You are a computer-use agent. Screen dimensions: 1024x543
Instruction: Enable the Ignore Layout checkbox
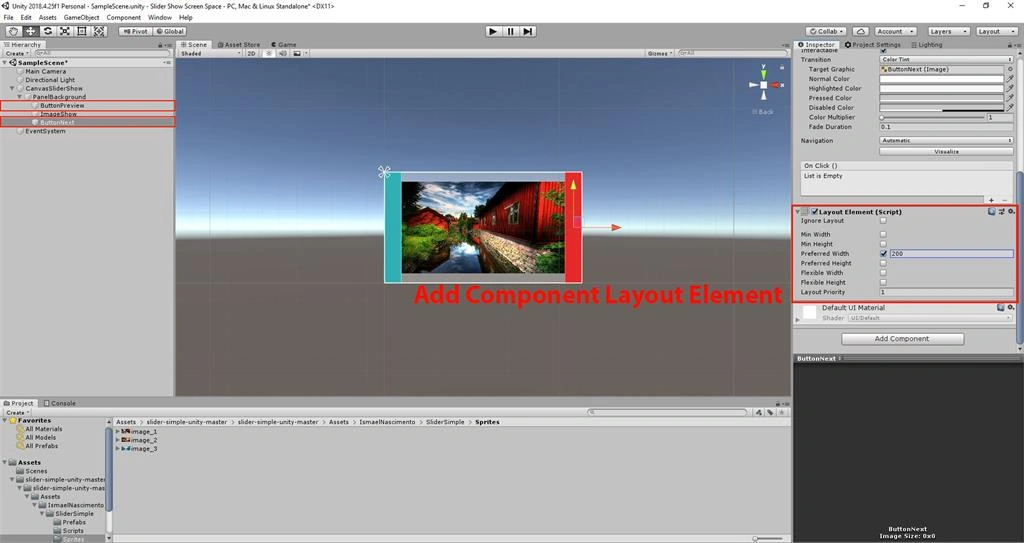[x=884, y=221]
